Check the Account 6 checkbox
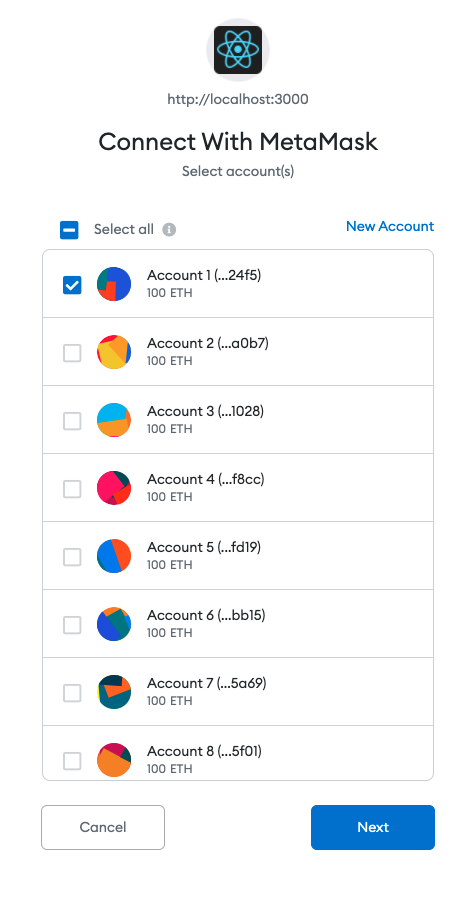Image resolution: width=464 pixels, height=903 pixels. 72,624
